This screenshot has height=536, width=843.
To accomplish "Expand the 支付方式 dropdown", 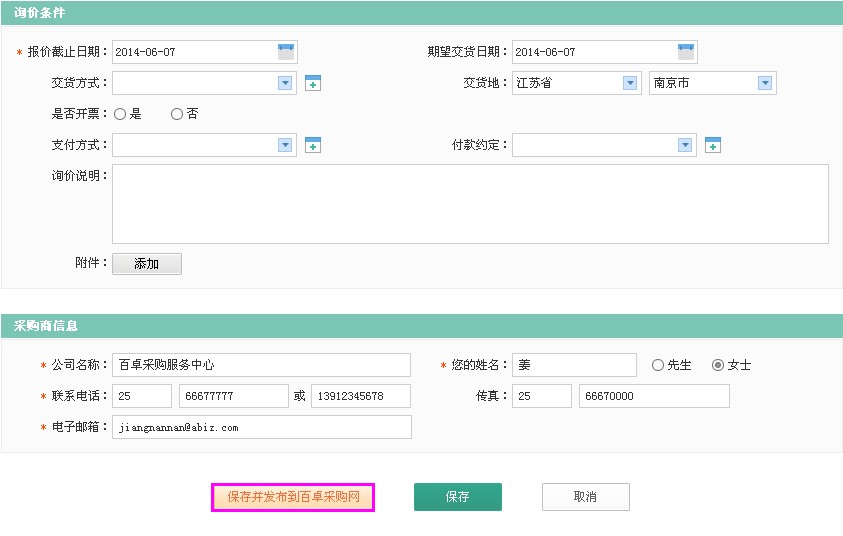I will point(285,146).
